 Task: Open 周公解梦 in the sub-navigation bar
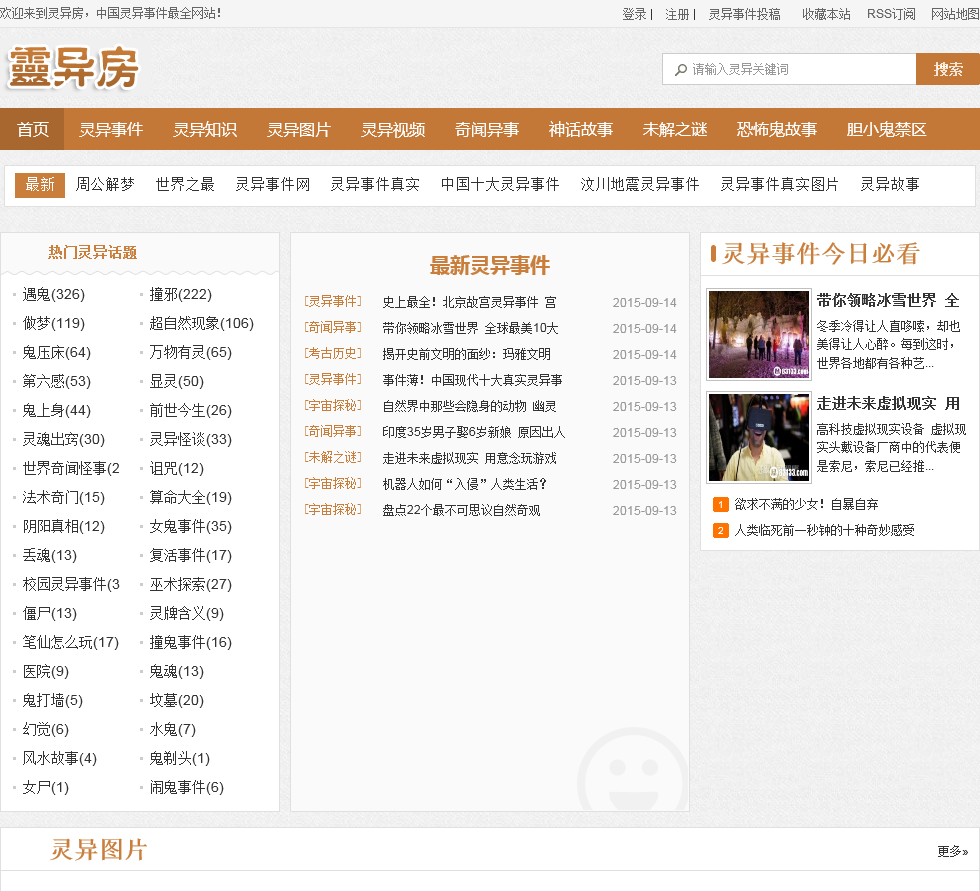[x=105, y=185]
